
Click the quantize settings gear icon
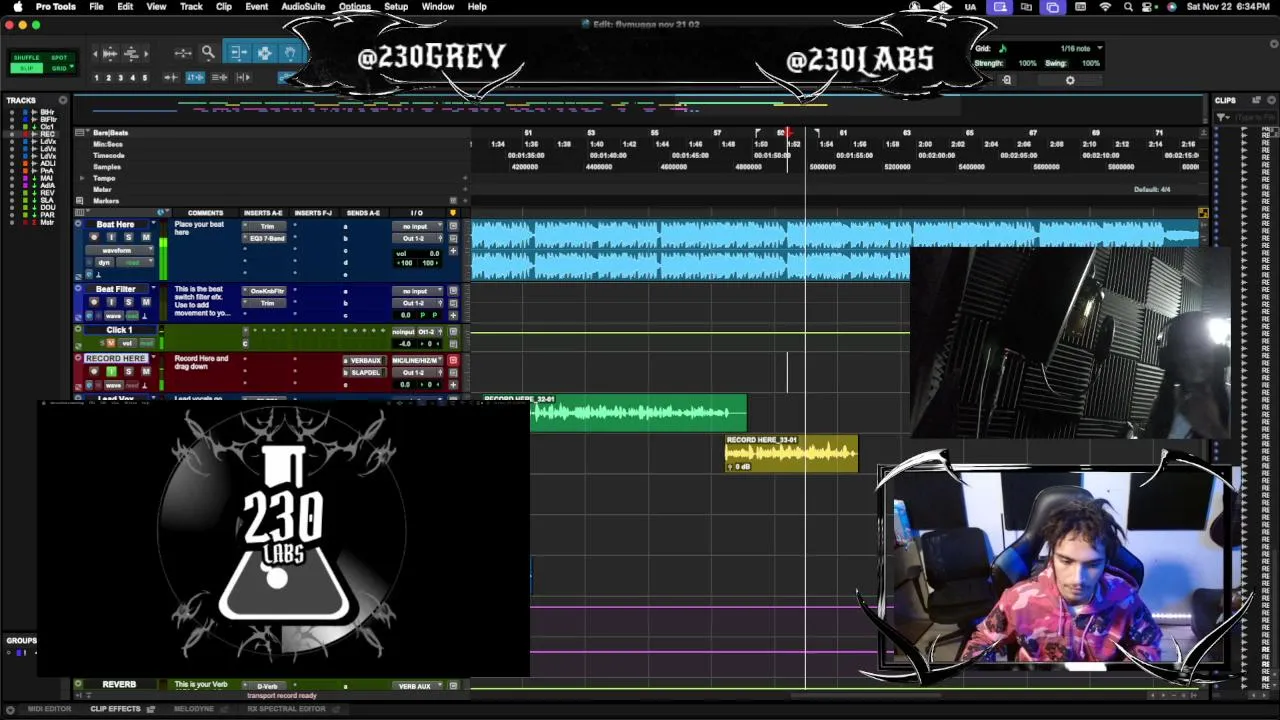click(1070, 80)
